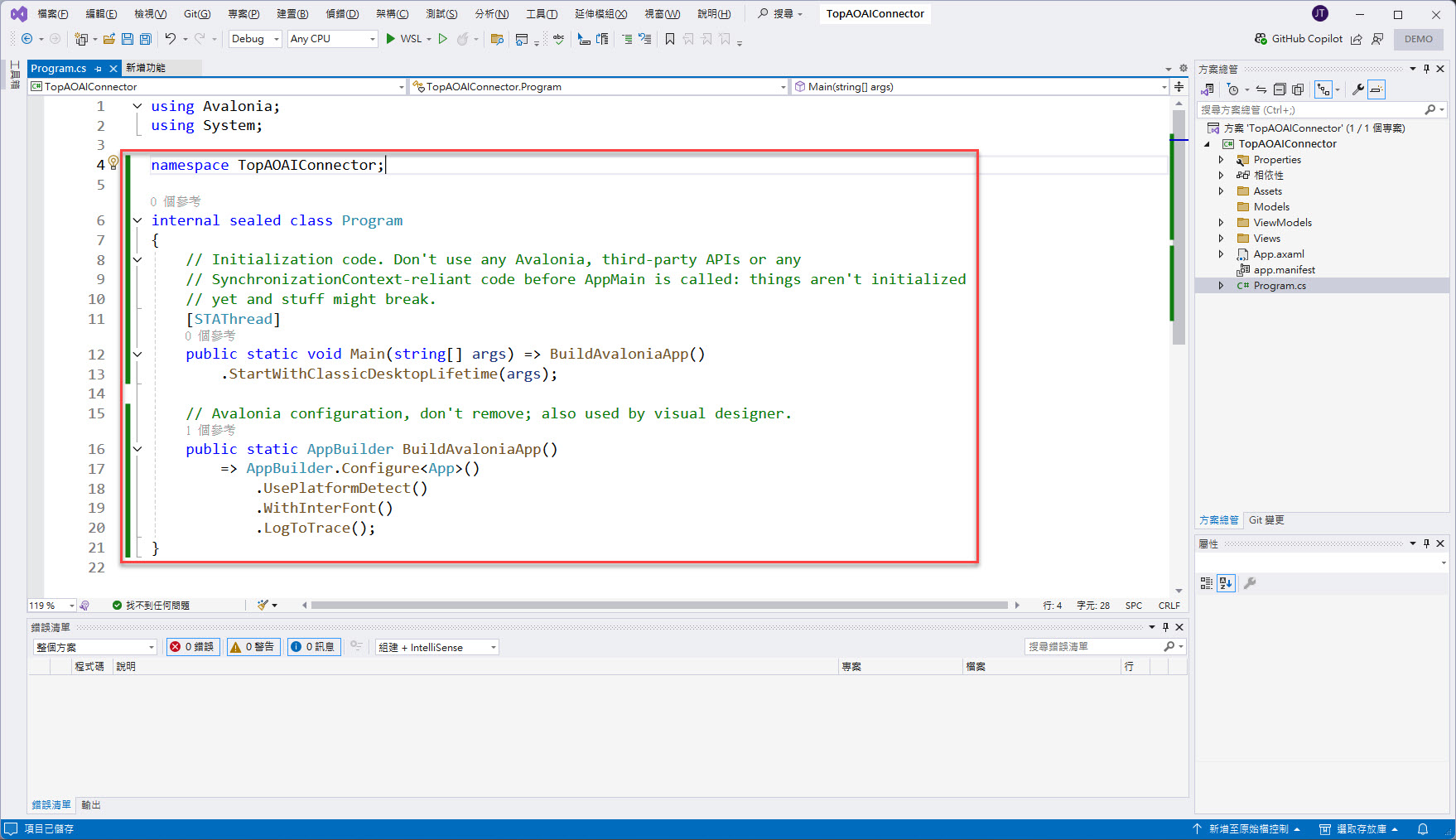
Task: Switch views in Solution Explorer toolbar
Action: (1208, 89)
